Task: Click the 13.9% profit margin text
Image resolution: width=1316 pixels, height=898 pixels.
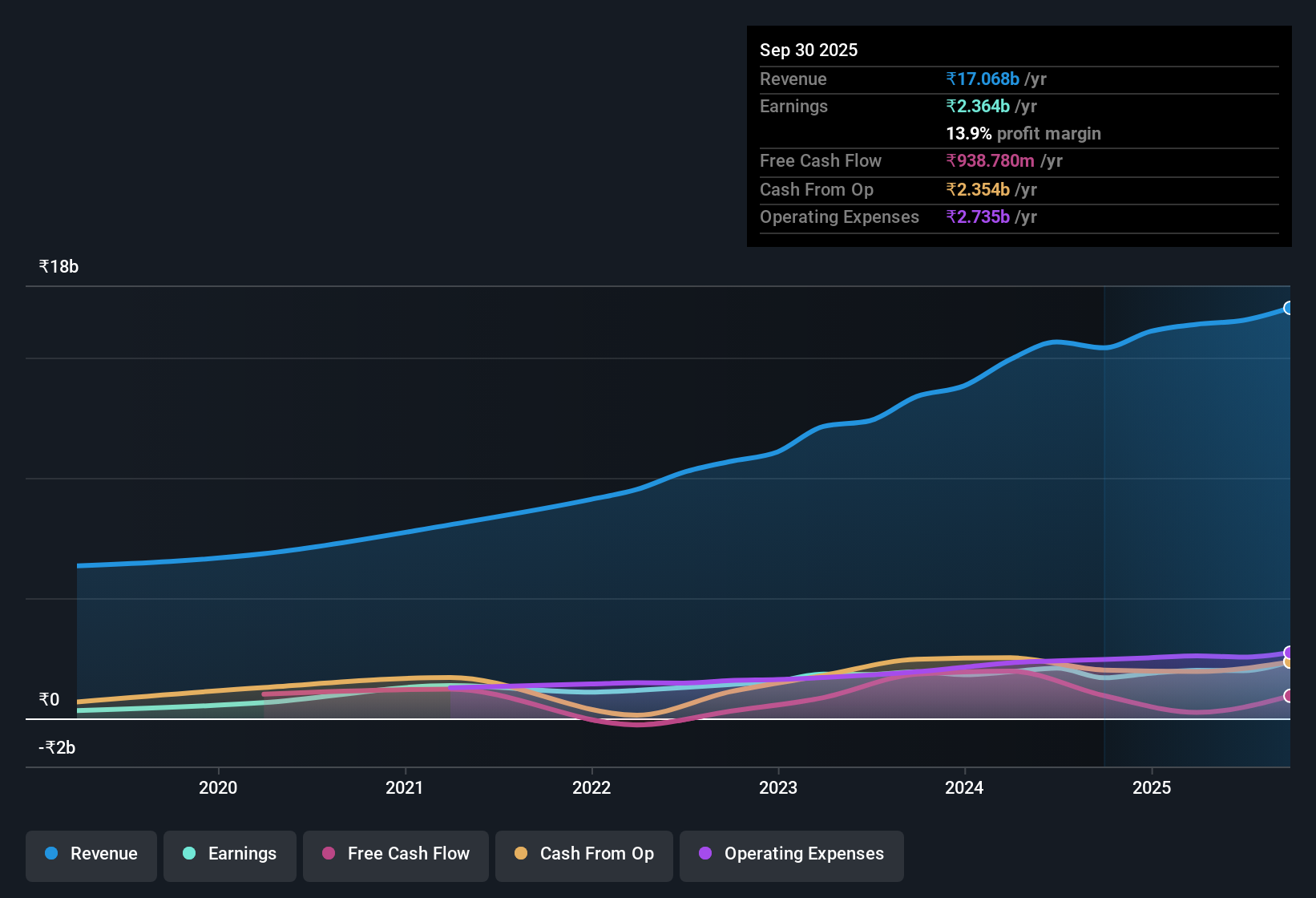Action: tap(1023, 134)
